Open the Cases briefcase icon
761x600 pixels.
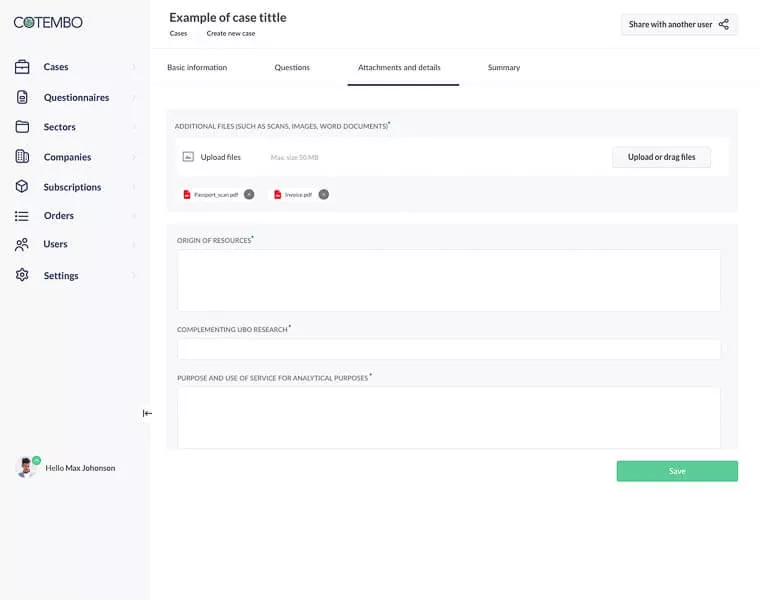(22, 67)
